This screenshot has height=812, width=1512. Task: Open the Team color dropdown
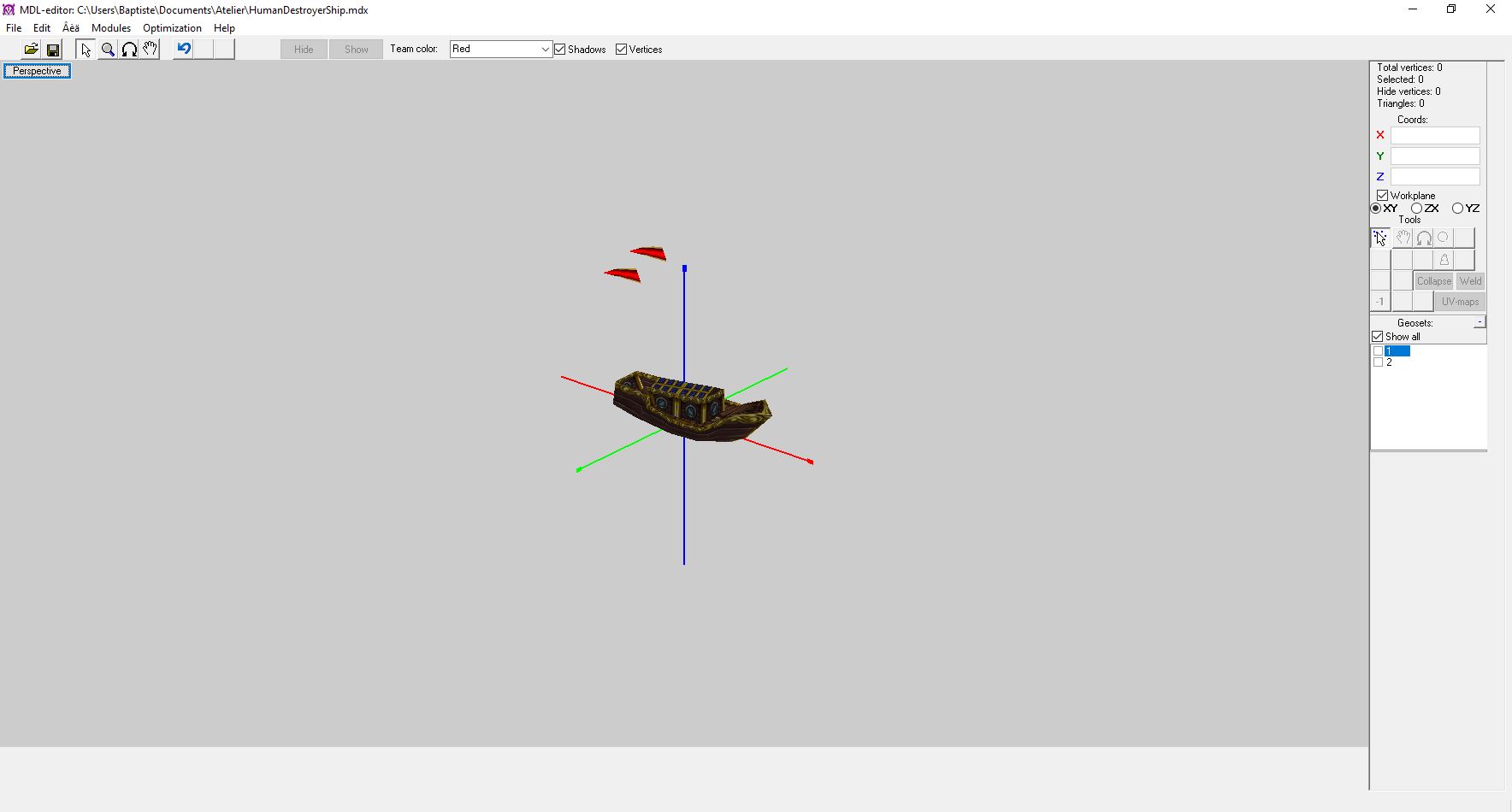[500, 49]
